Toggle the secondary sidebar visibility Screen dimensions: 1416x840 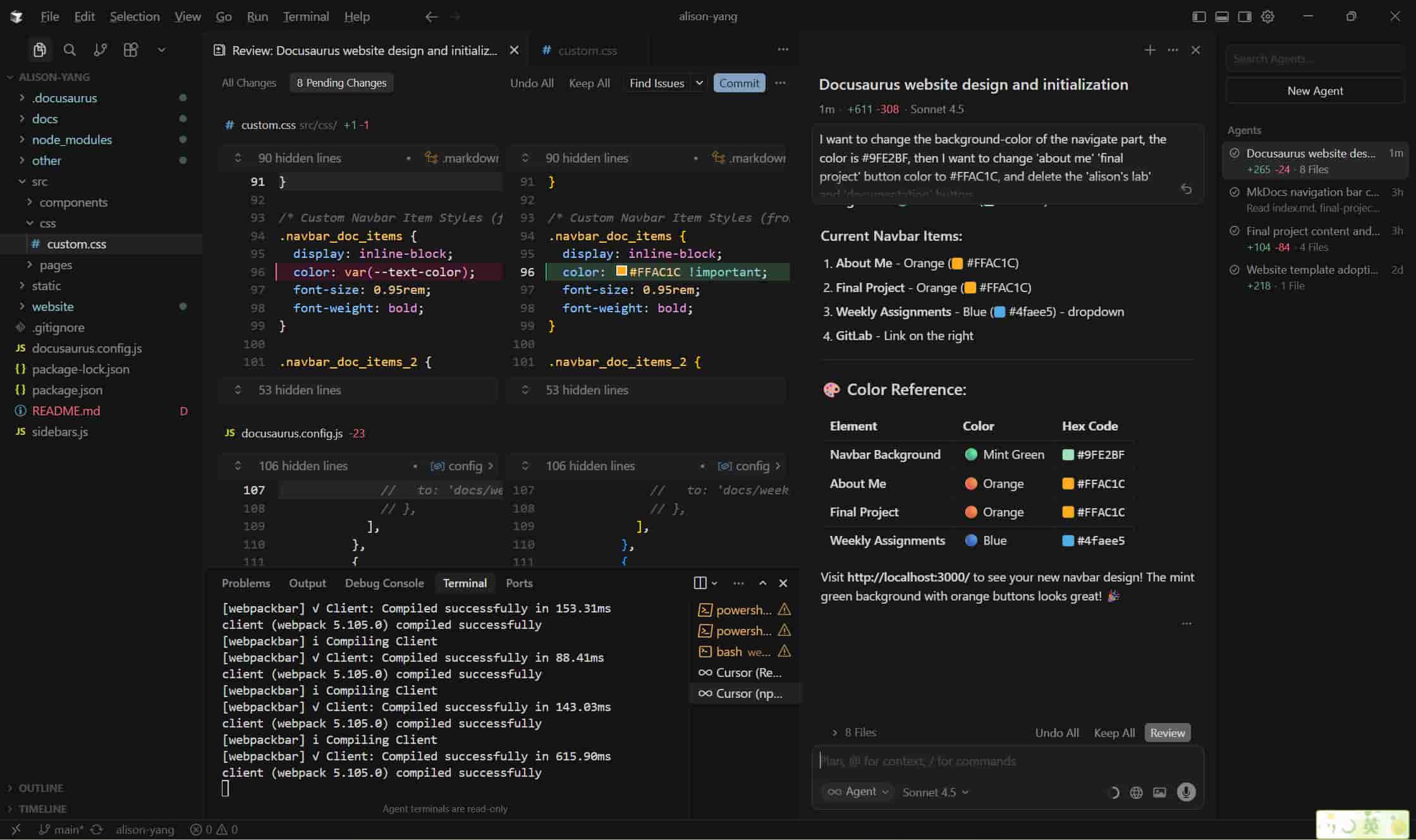click(1245, 16)
